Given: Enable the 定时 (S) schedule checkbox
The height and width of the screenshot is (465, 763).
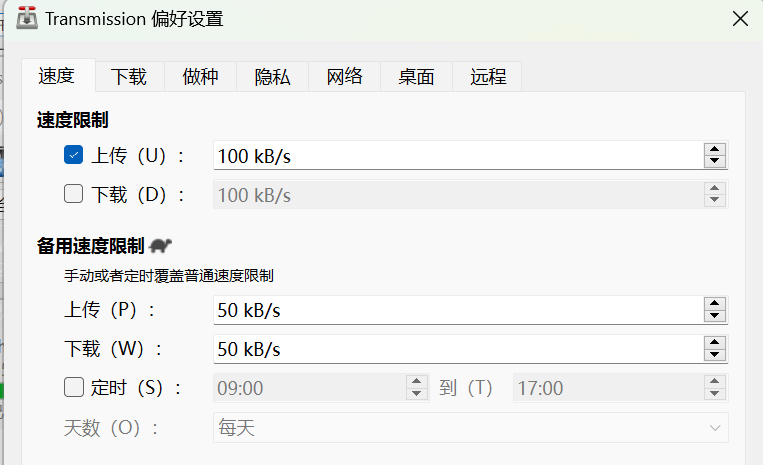Looking at the screenshot, I should pos(73,387).
